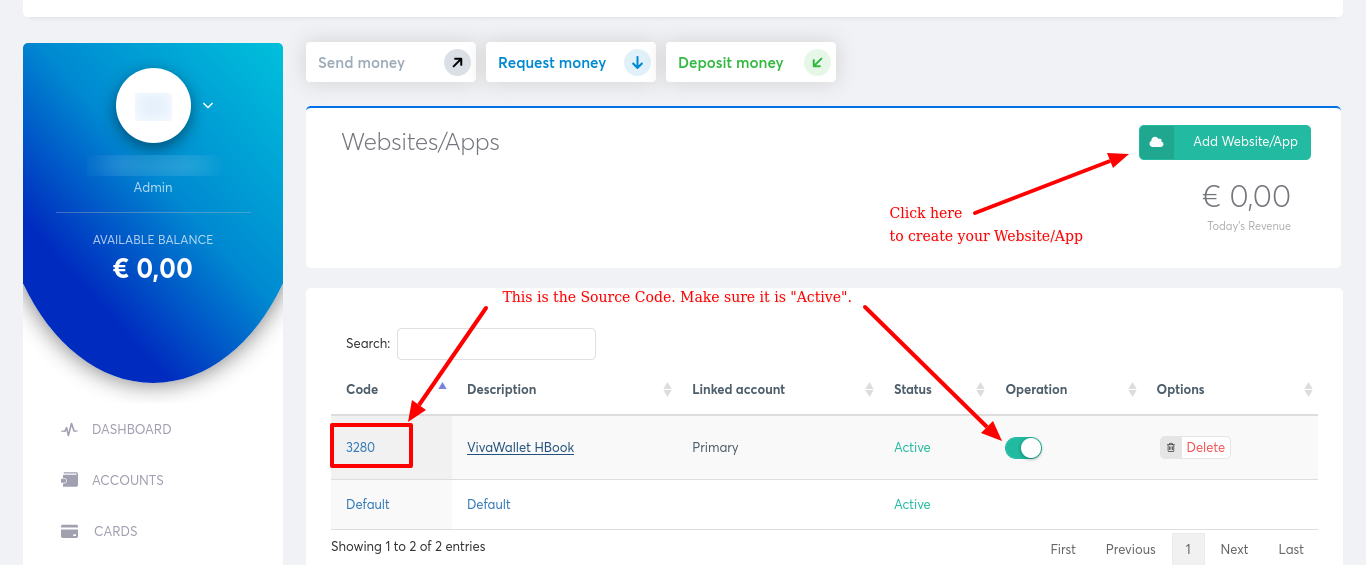Click the Cards icon in sidebar
Image resolution: width=1366 pixels, height=565 pixels.
pyautogui.click(x=69, y=531)
